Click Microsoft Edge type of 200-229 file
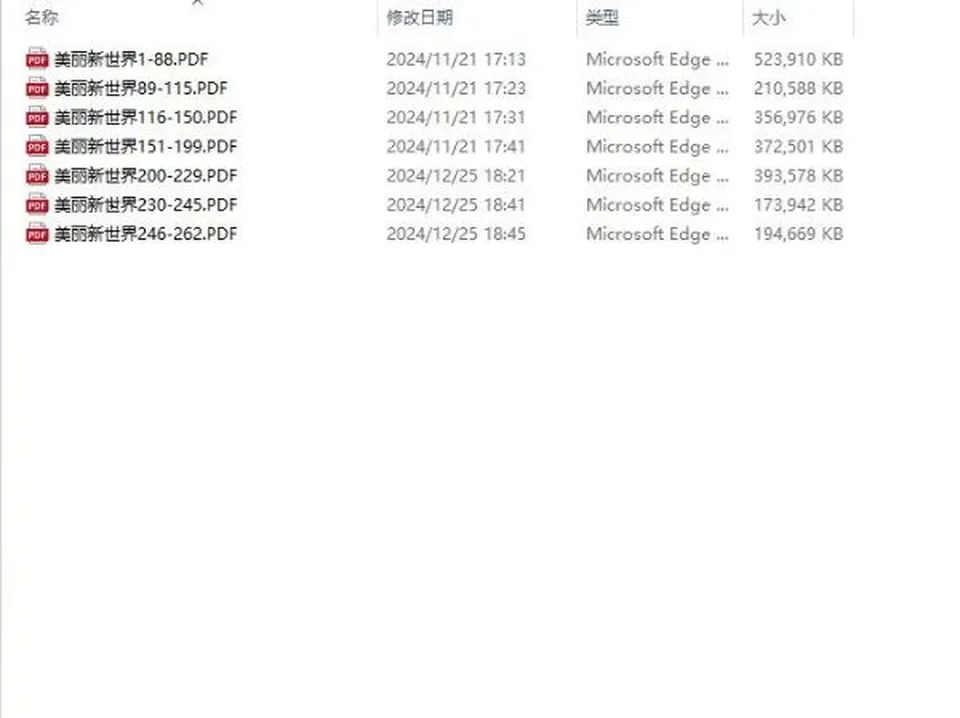Screen dimensions: 960x718 (658, 176)
